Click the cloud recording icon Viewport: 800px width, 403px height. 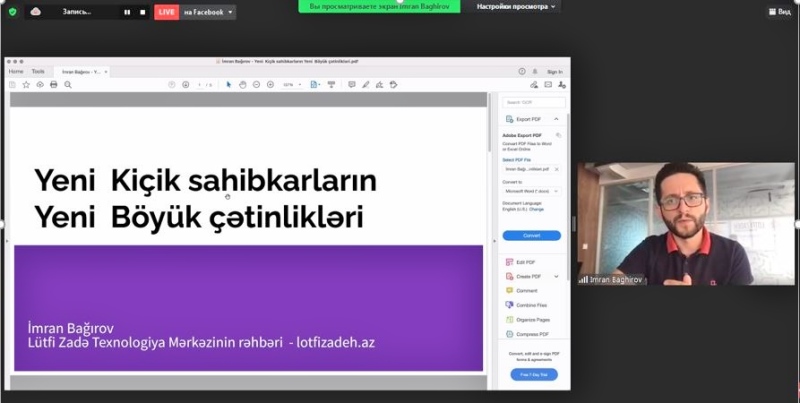pyautogui.click(x=36, y=12)
